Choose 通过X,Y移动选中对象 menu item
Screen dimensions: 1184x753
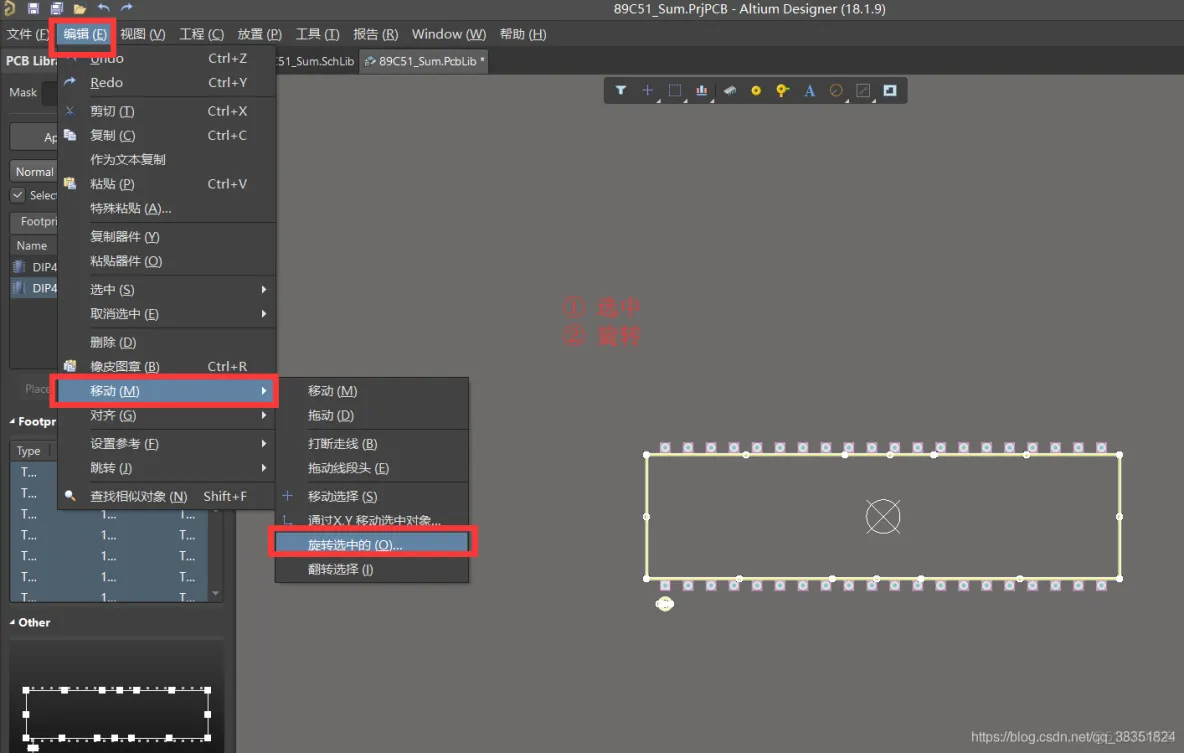(x=372, y=520)
